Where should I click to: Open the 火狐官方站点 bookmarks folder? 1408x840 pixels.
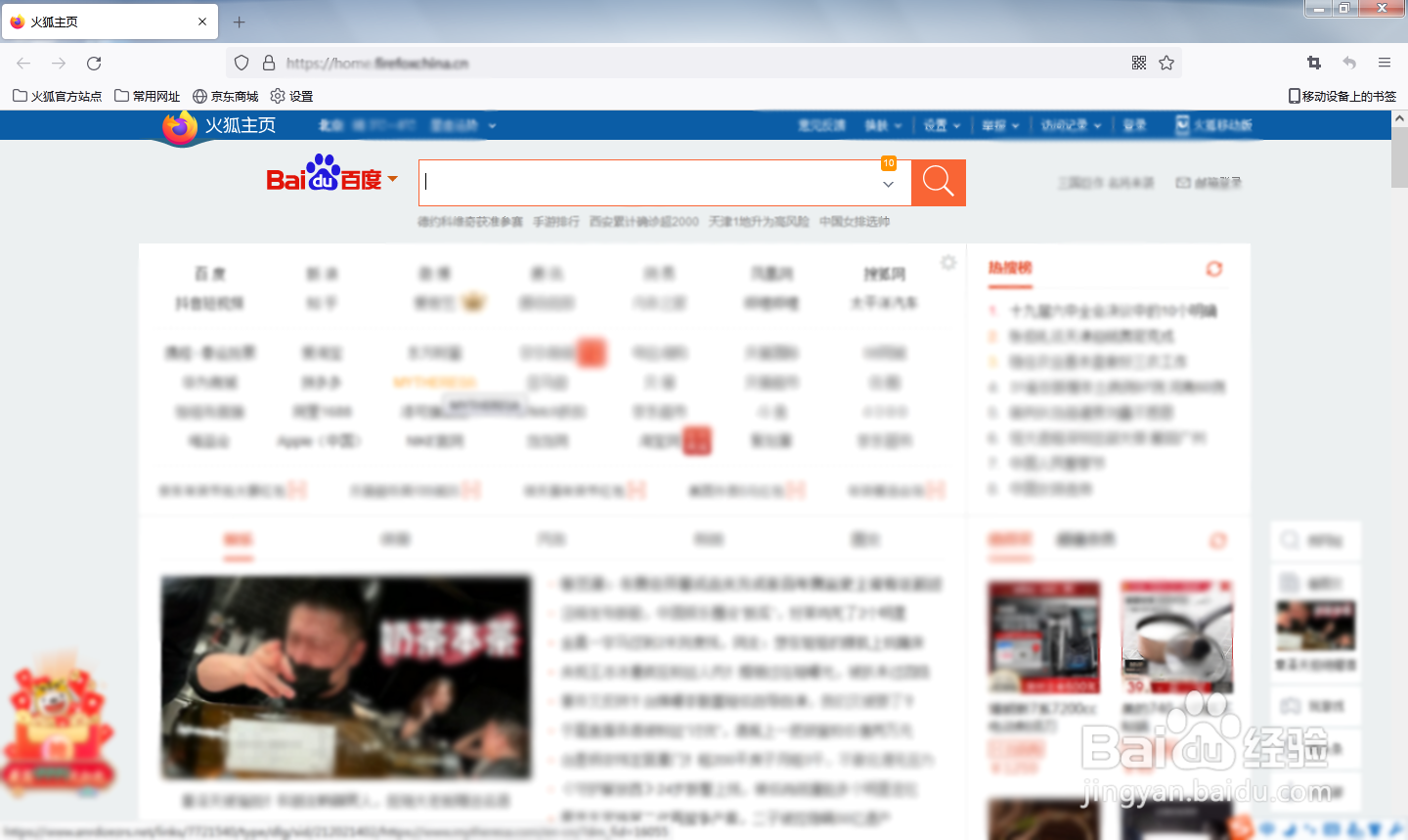[x=57, y=96]
